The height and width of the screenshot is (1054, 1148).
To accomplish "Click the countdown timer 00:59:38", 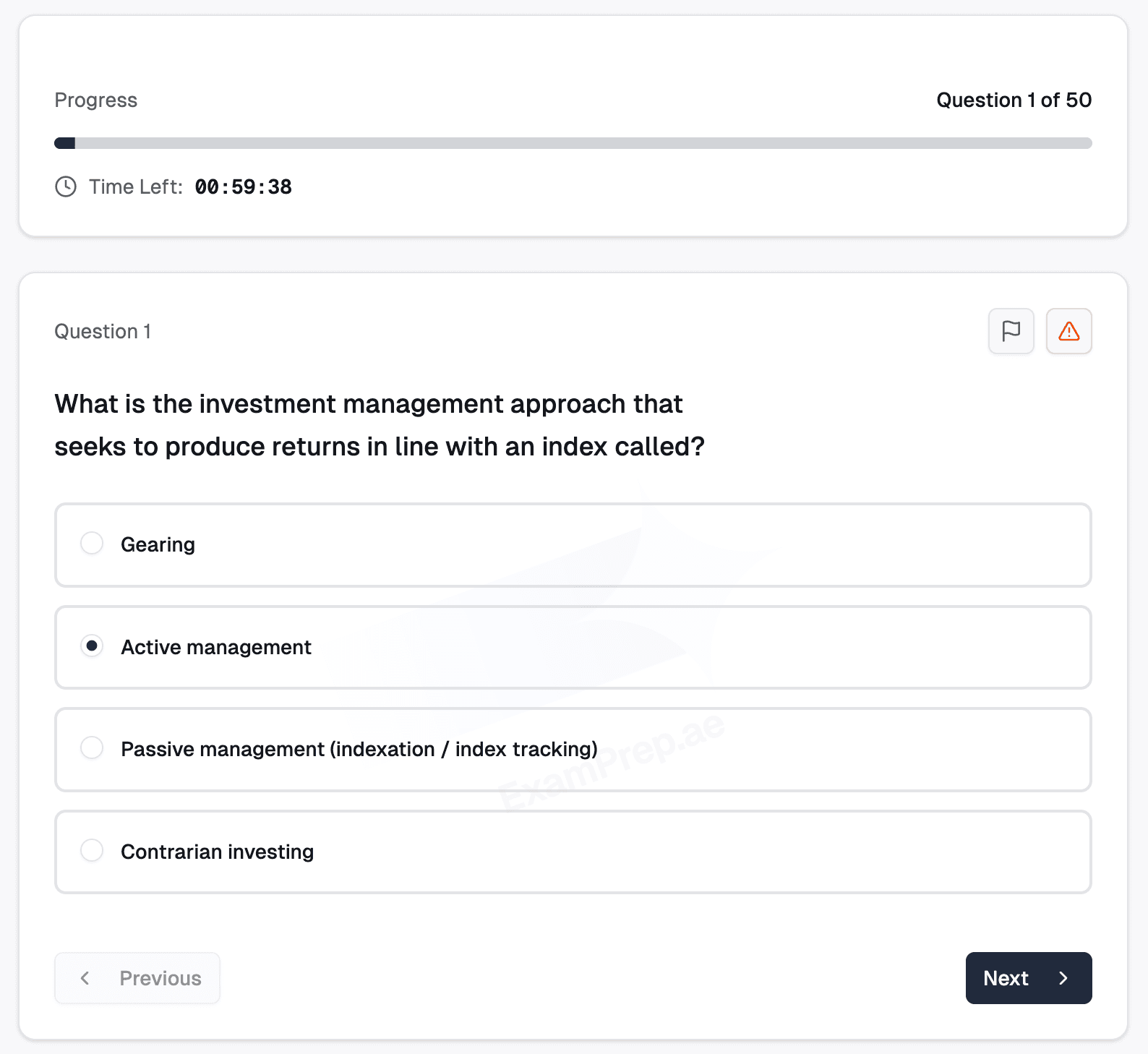I will [244, 187].
